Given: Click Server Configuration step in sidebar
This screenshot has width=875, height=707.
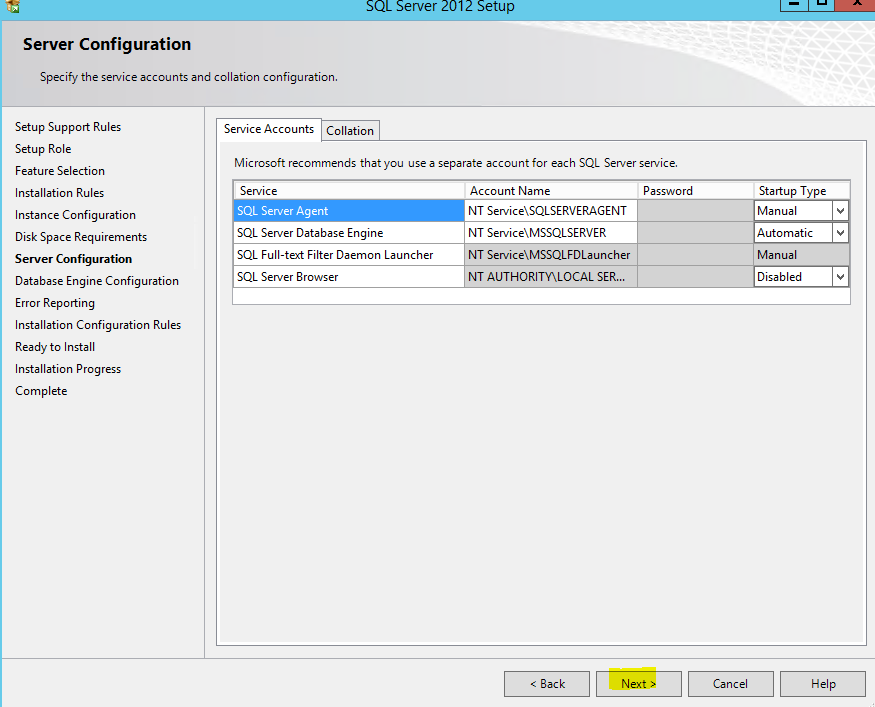Looking at the screenshot, I should 74,259.
